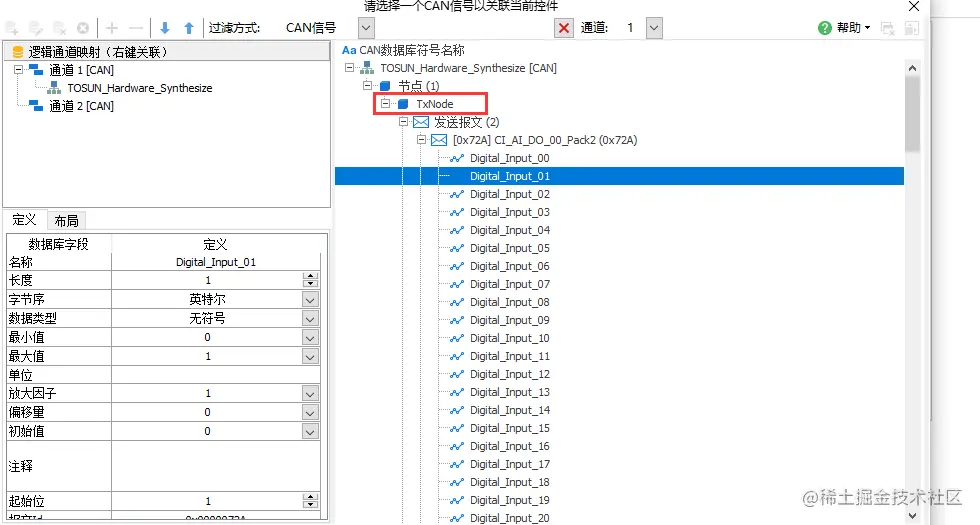Click the signal tree scrollbar up arrow
This screenshot has width=980, height=525.
coord(912,68)
